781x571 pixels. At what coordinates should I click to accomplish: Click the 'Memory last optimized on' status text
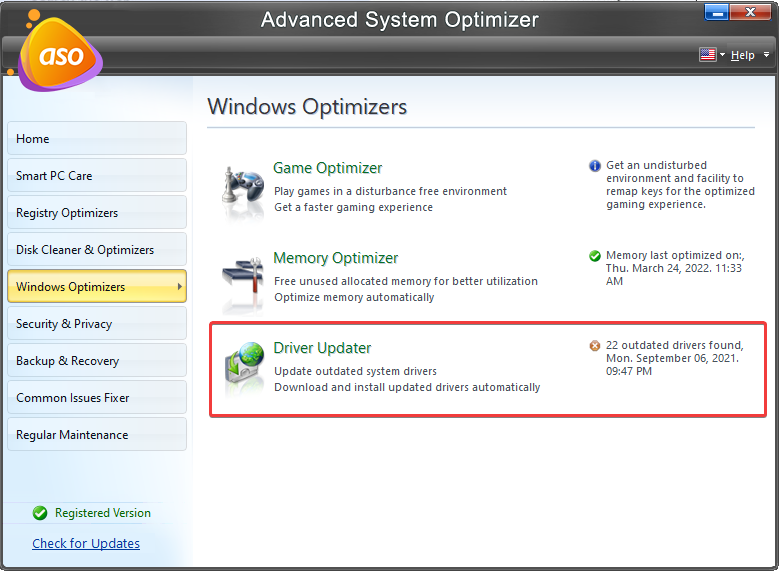click(x=675, y=268)
